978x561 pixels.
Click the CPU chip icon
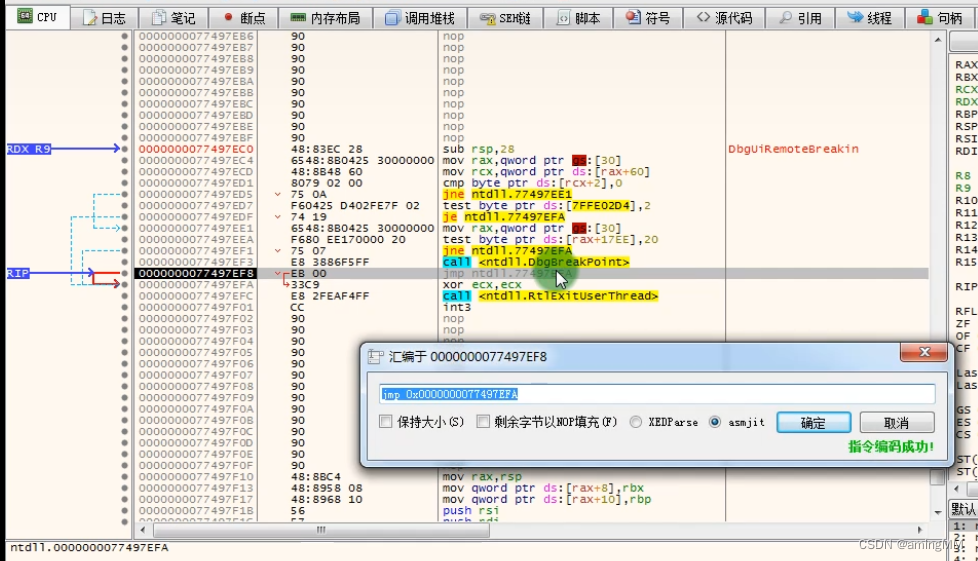(24, 16)
